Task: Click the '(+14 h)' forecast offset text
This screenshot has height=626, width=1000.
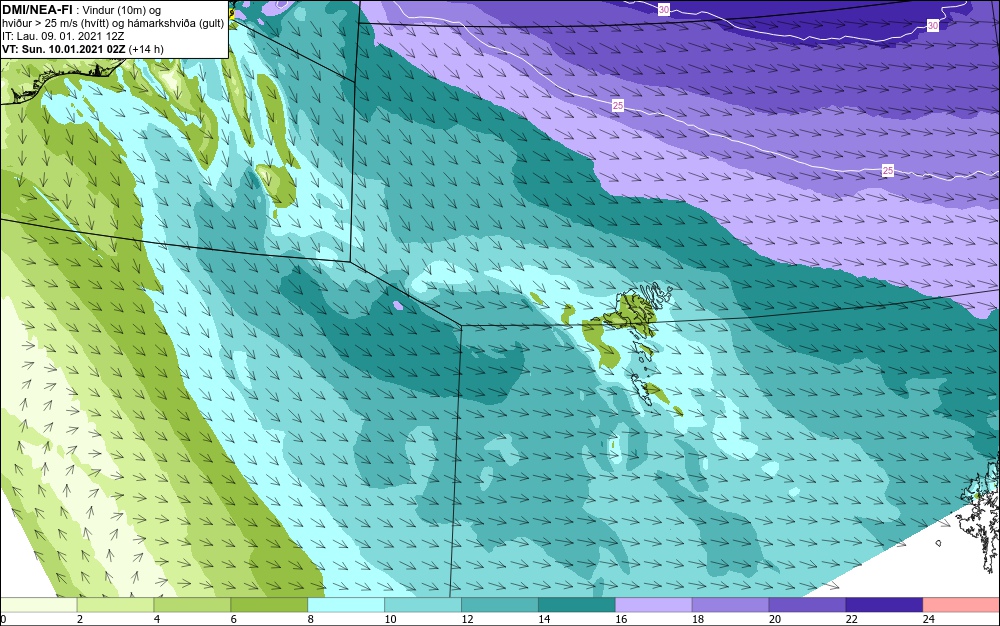Action: [146, 49]
